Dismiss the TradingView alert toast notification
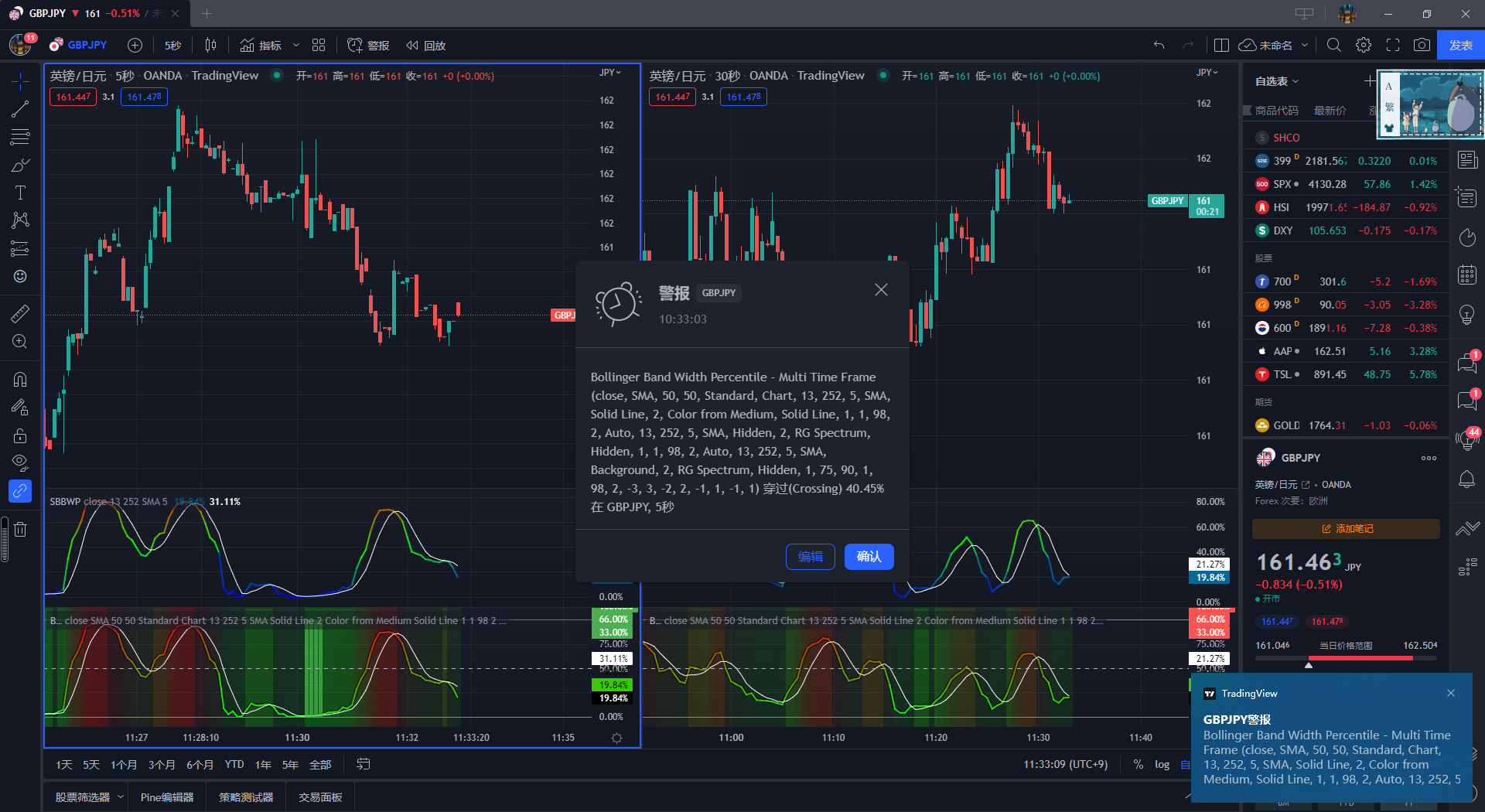The height and width of the screenshot is (812, 1485). coord(1451,693)
